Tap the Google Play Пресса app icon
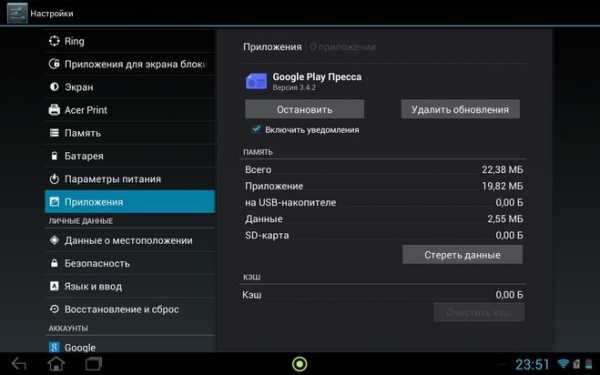Image resolution: width=600 pixels, height=375 pixels. [x=256, y=81]
